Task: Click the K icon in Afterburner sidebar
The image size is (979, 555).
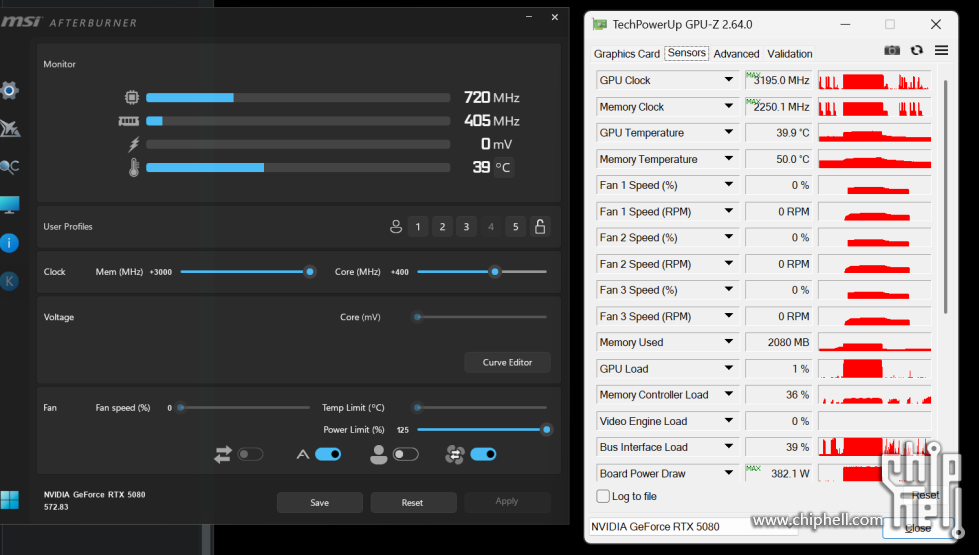Action: coord(9,281)
